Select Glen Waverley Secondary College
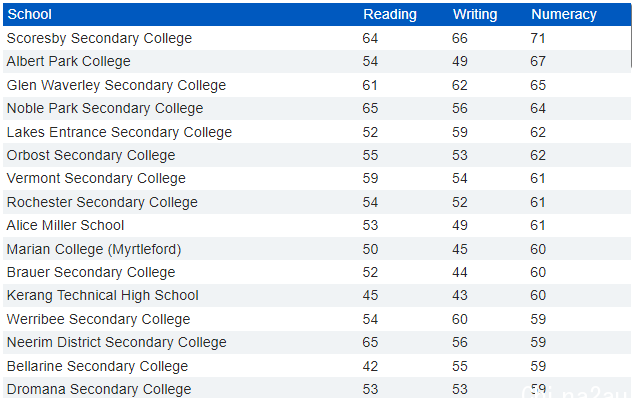The height and width of the screenshot is (408, 632). 116,85
